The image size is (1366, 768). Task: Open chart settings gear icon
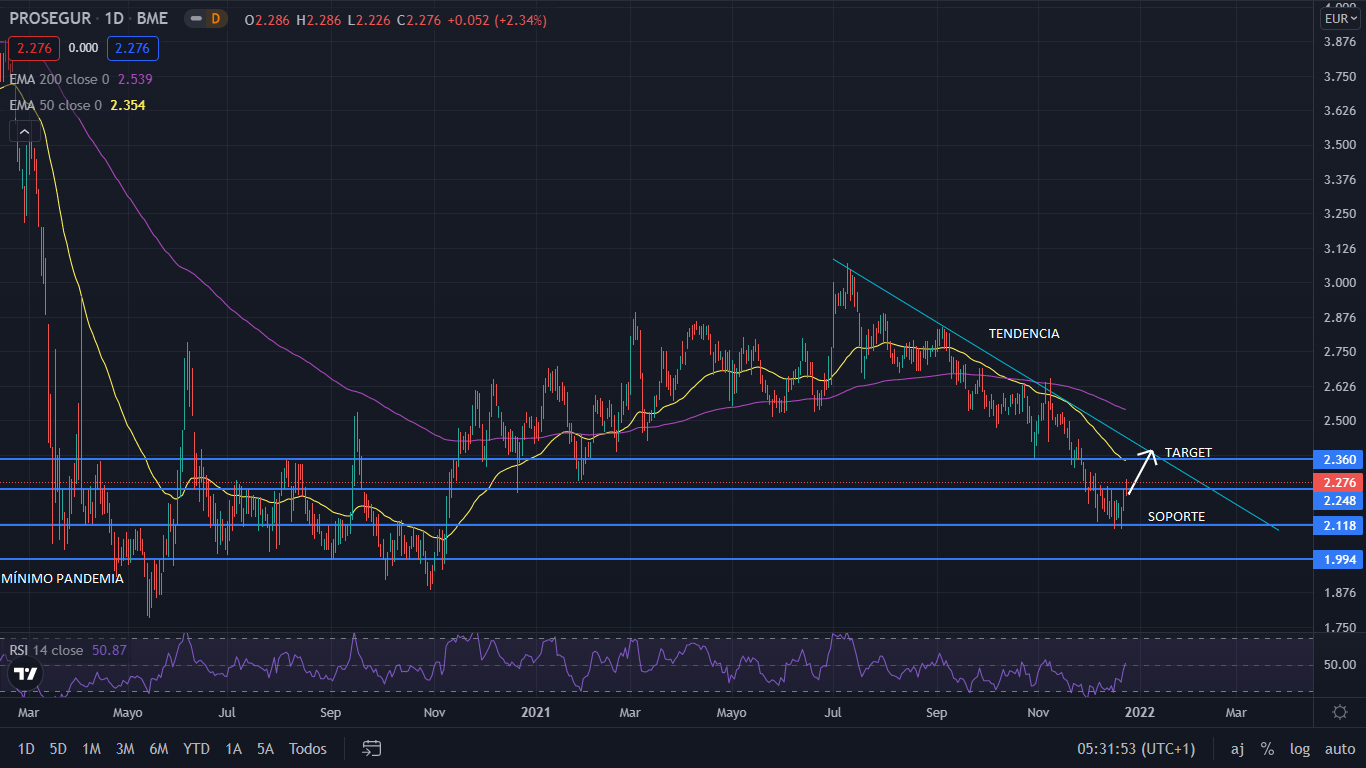1339,712
